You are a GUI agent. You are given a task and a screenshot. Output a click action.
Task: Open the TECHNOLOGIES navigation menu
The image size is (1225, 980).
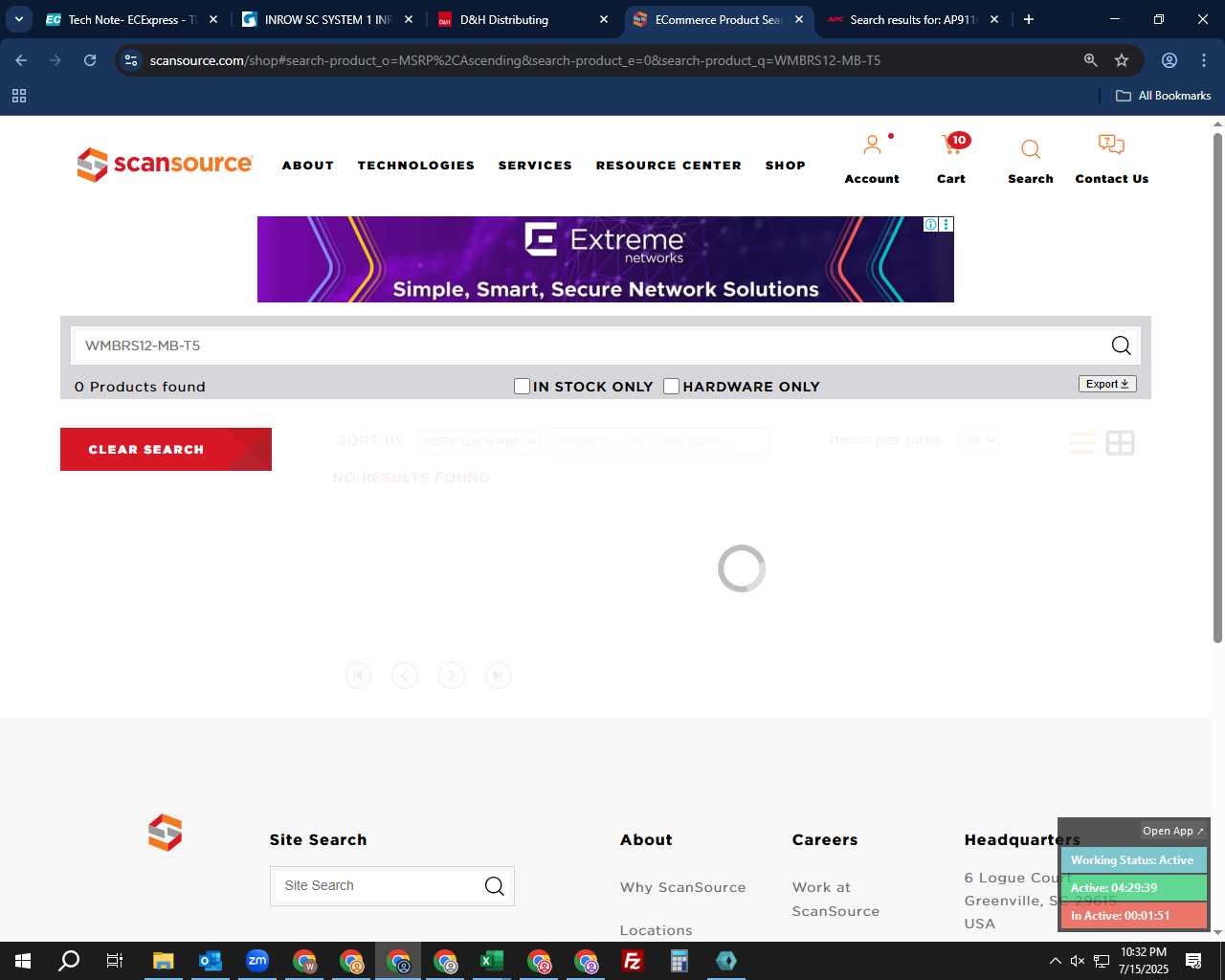click(416, 166)
